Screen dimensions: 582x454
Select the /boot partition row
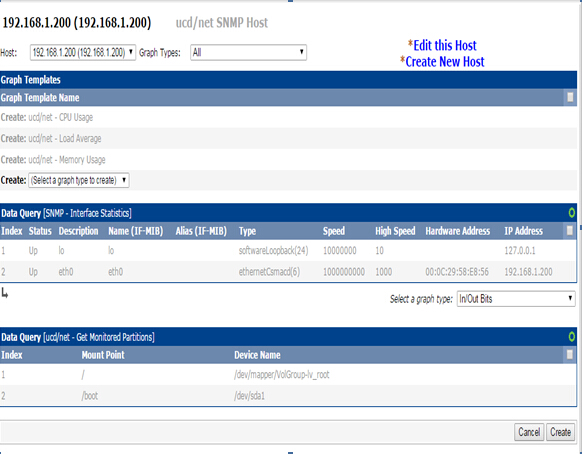tap(288, 396)
